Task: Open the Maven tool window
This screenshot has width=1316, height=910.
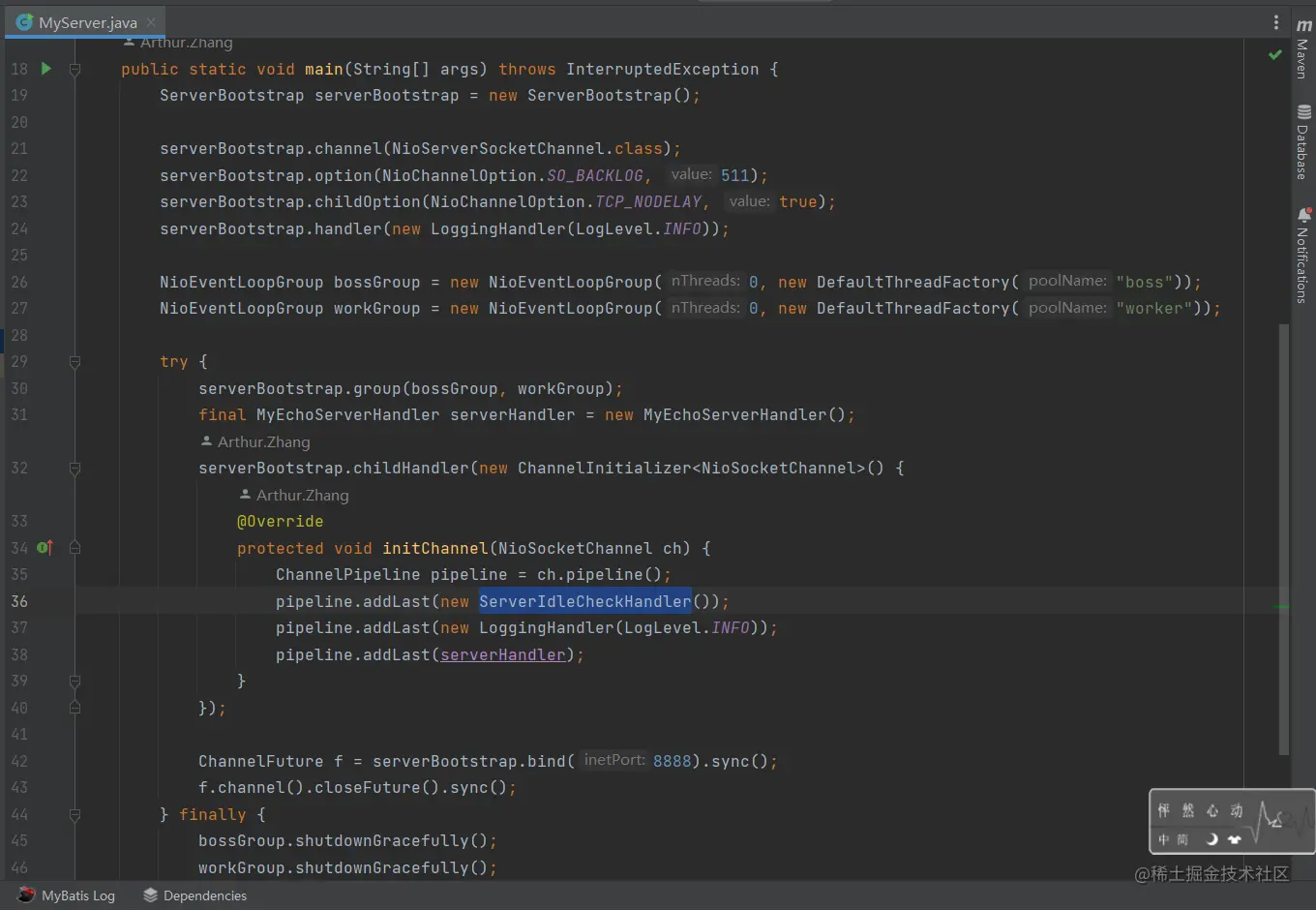Action: click(1303, 50)
